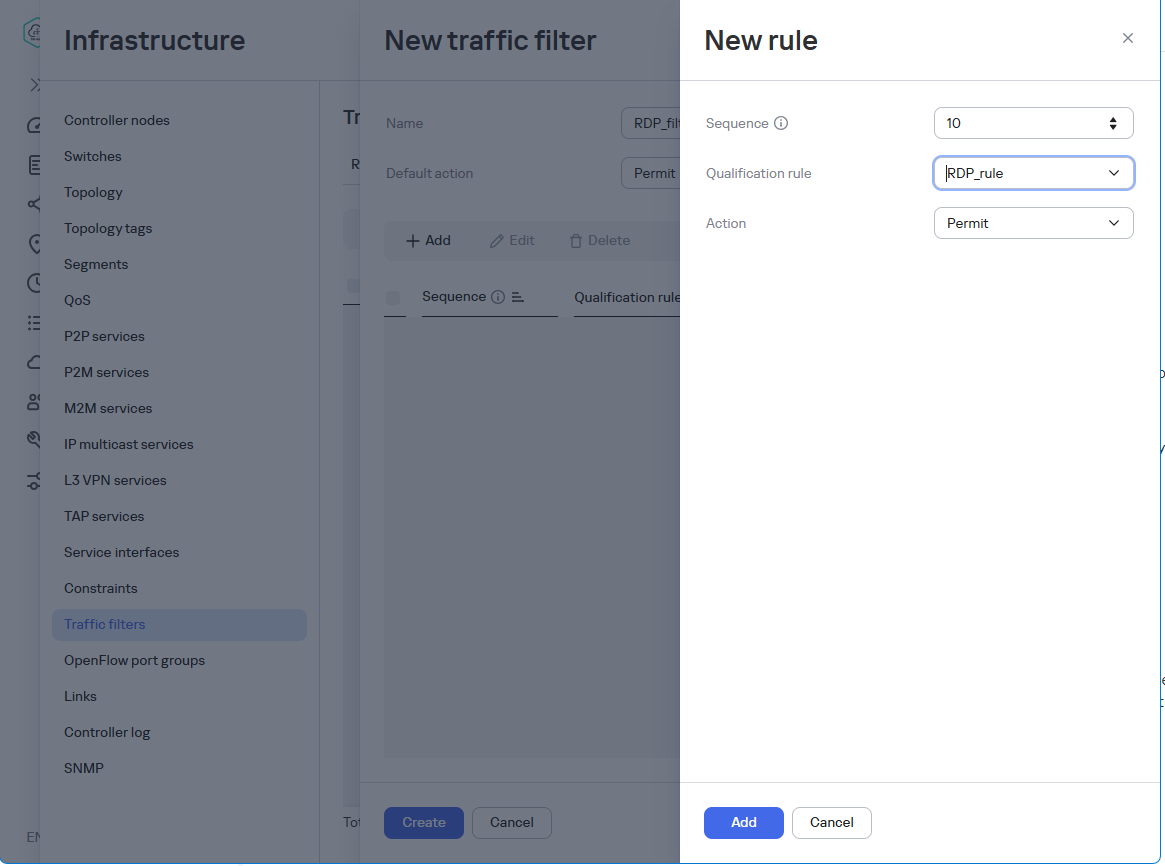This screenshot has width=1165, height=866.
Task: Open the location pin icon in sidebar
Action: [x=34, y=244]
